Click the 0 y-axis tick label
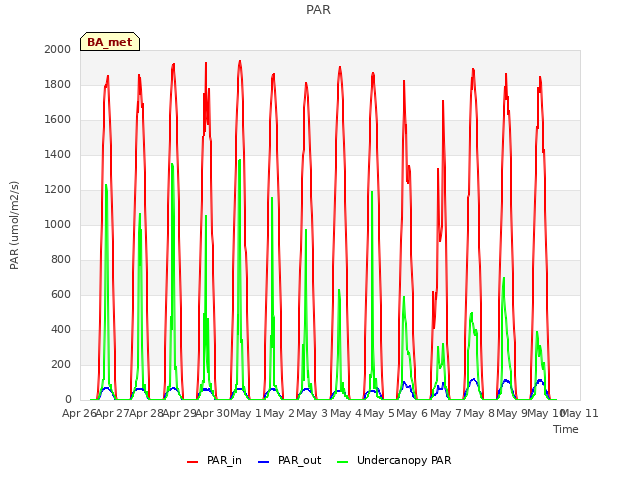This screenshot has height=480, width=640. (68, 400)
